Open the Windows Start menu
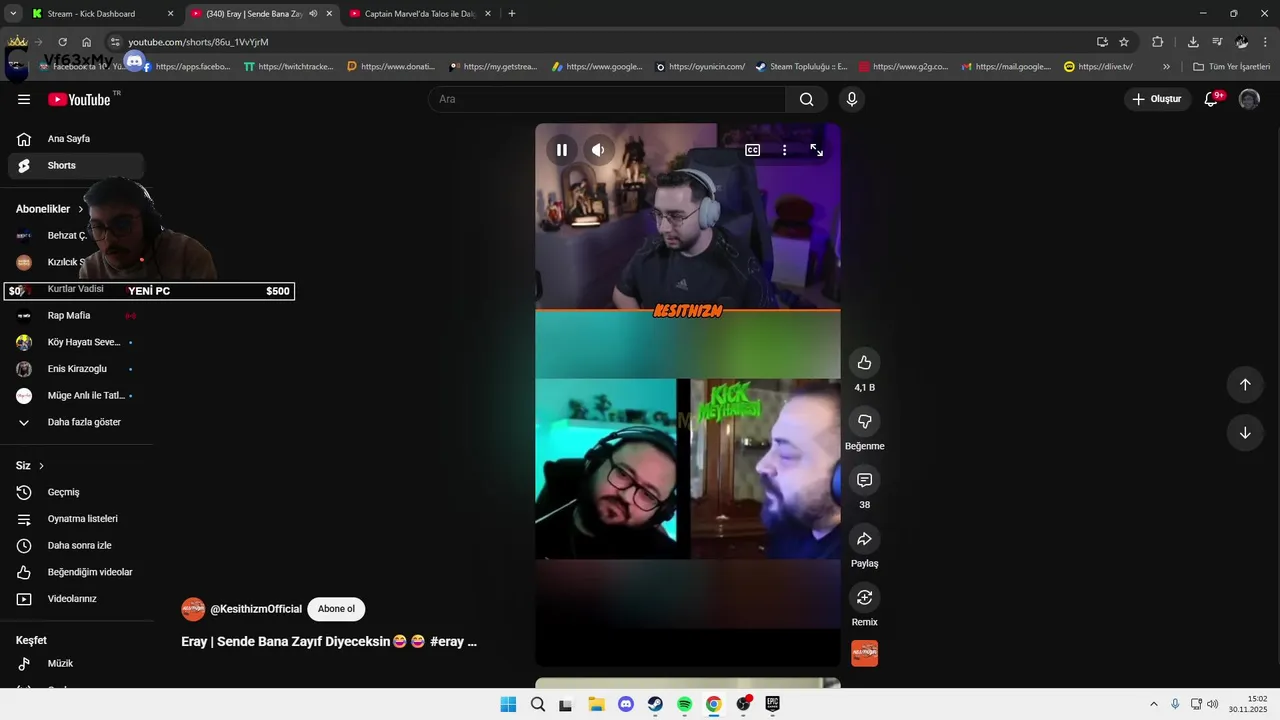The height and width of the screenshot is (720, 1280). (508, 704)
